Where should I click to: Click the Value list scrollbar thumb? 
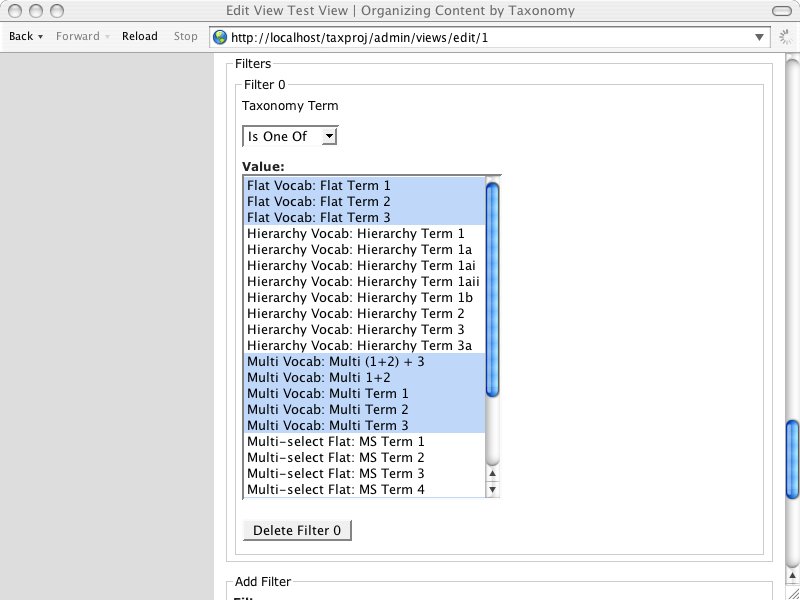tap(492, 289)
